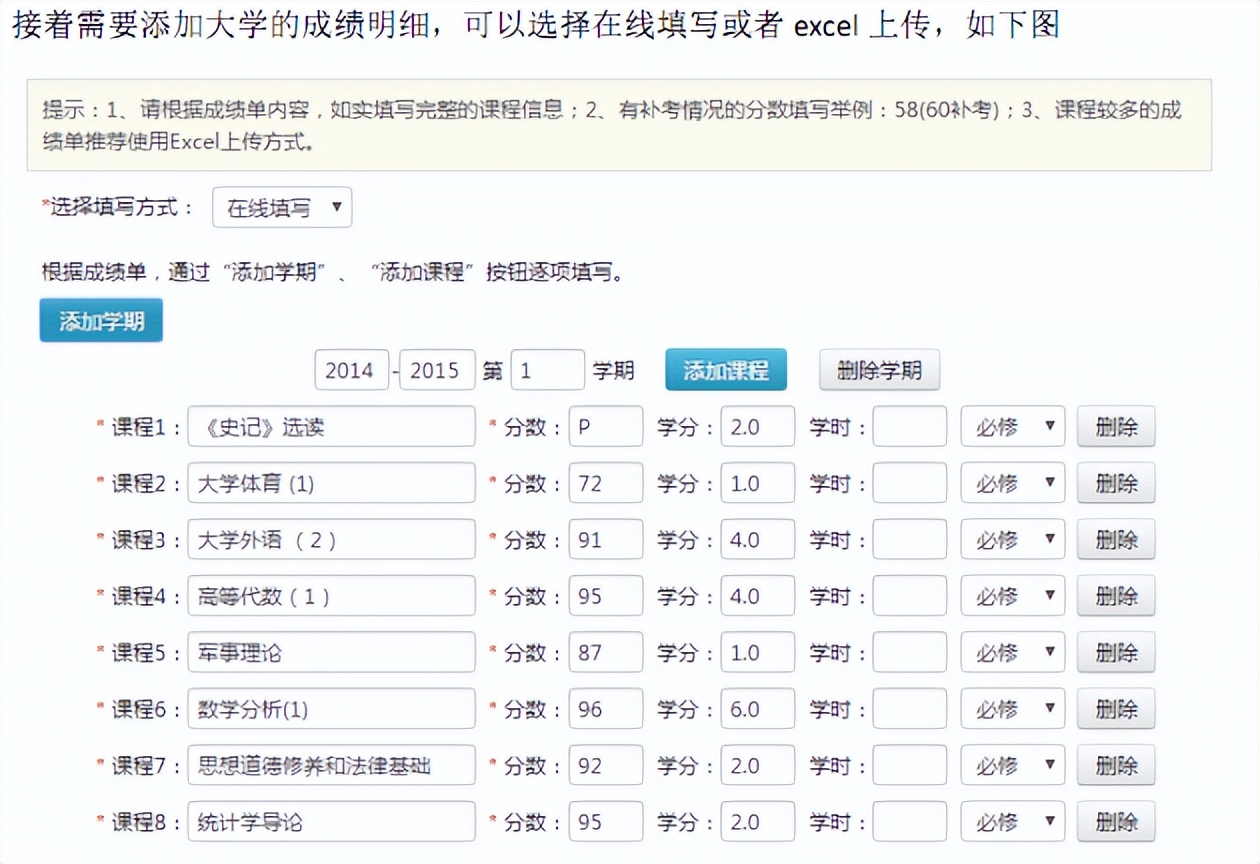1260x864 pixels.
Task: Open the course type dropdown for 大学体育 (1)
Action: click(1012, 482)
